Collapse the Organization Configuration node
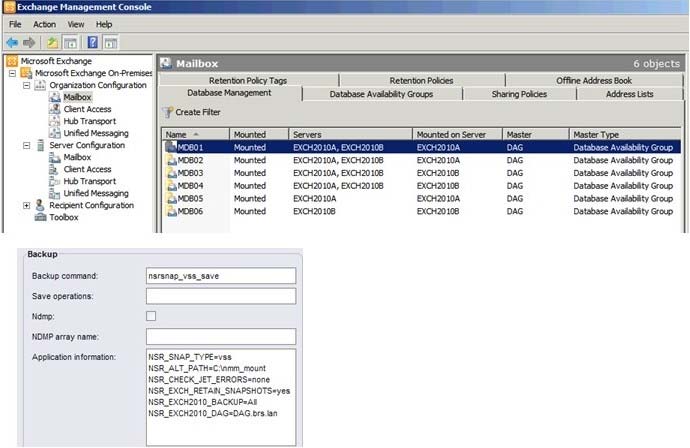 (x=26, y=85)
